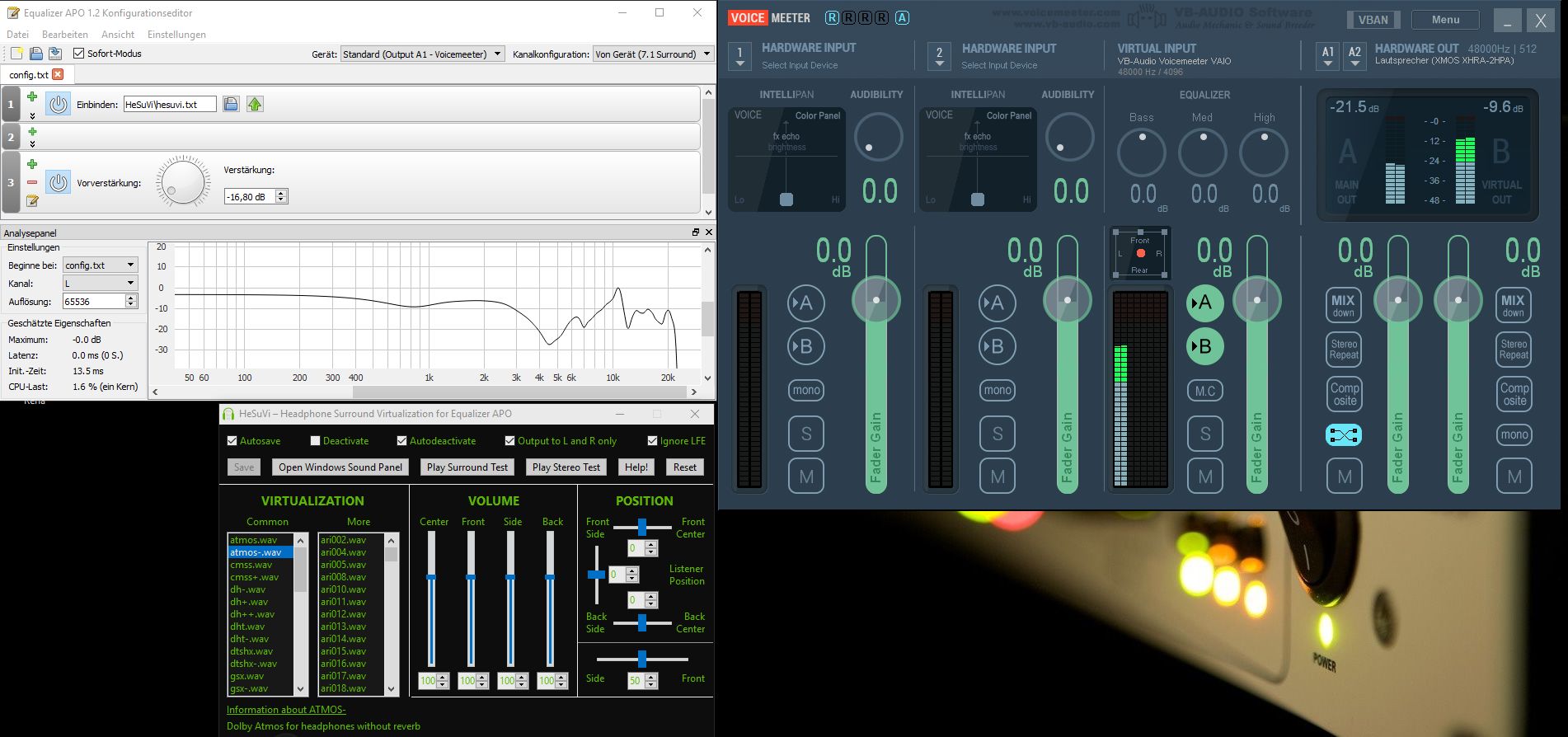Click the Side/Front position slider
This screenshot has height=737, width=1568.
click(642, 659)
